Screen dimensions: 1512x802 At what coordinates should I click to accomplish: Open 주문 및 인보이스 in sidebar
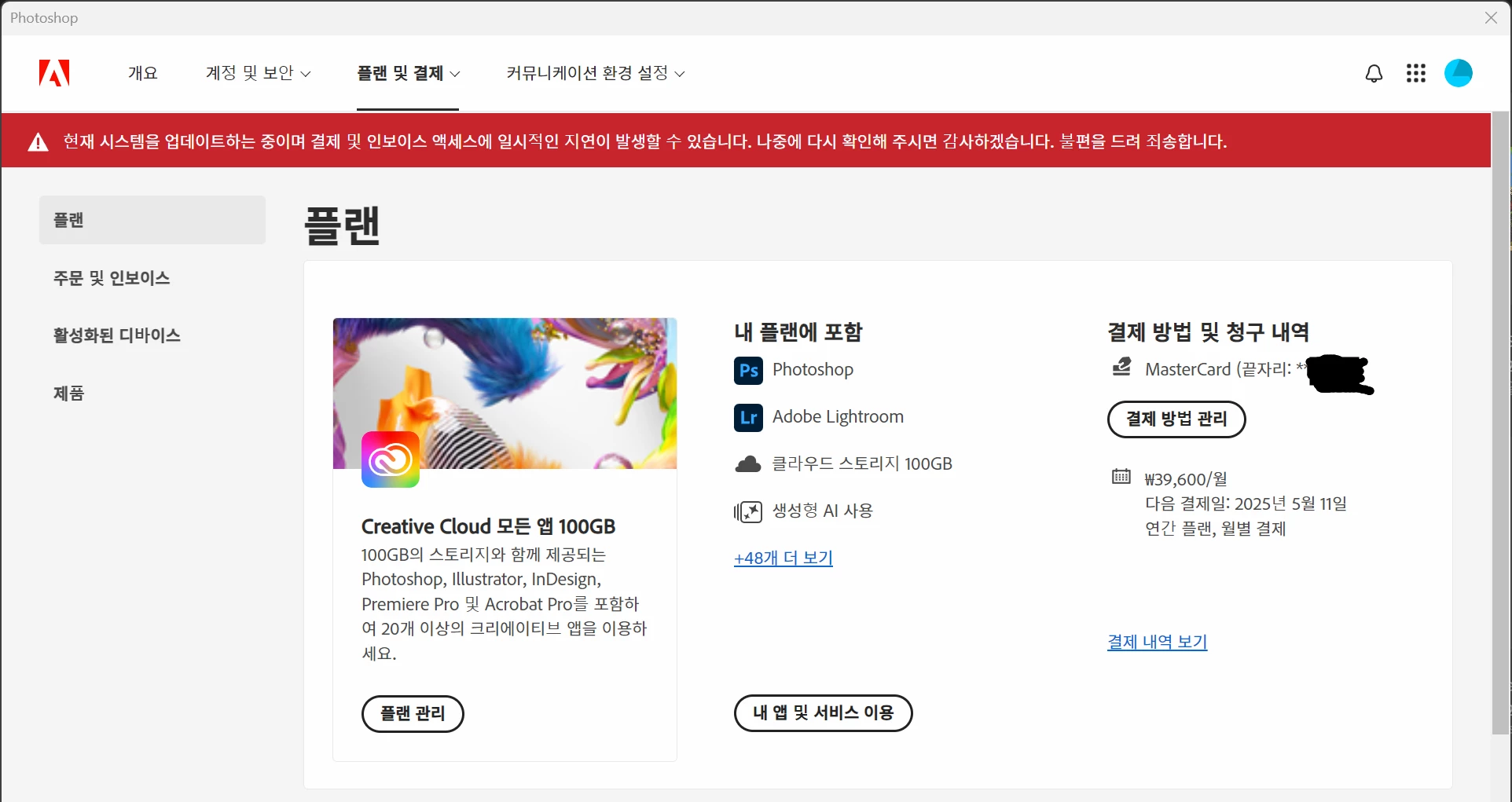(112, 278)
